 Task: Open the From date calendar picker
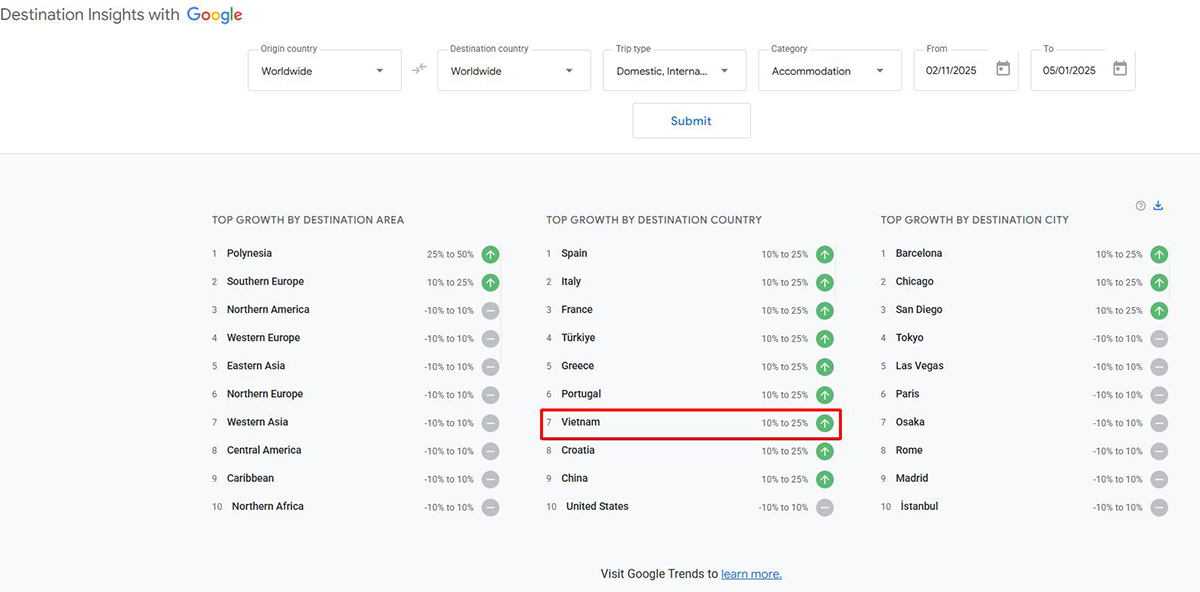(1003, 69)
